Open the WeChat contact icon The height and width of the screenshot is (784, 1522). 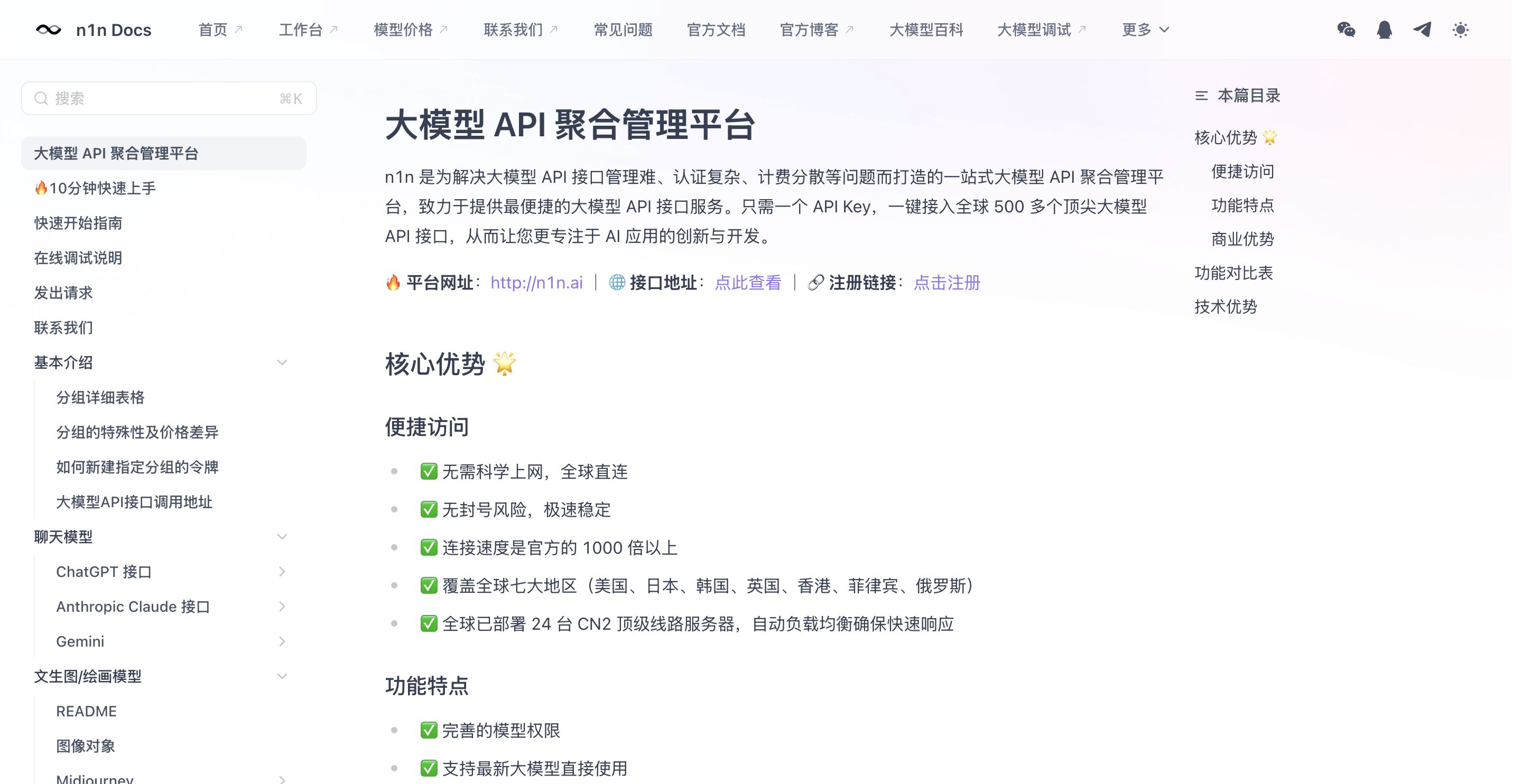(1346, 30)
